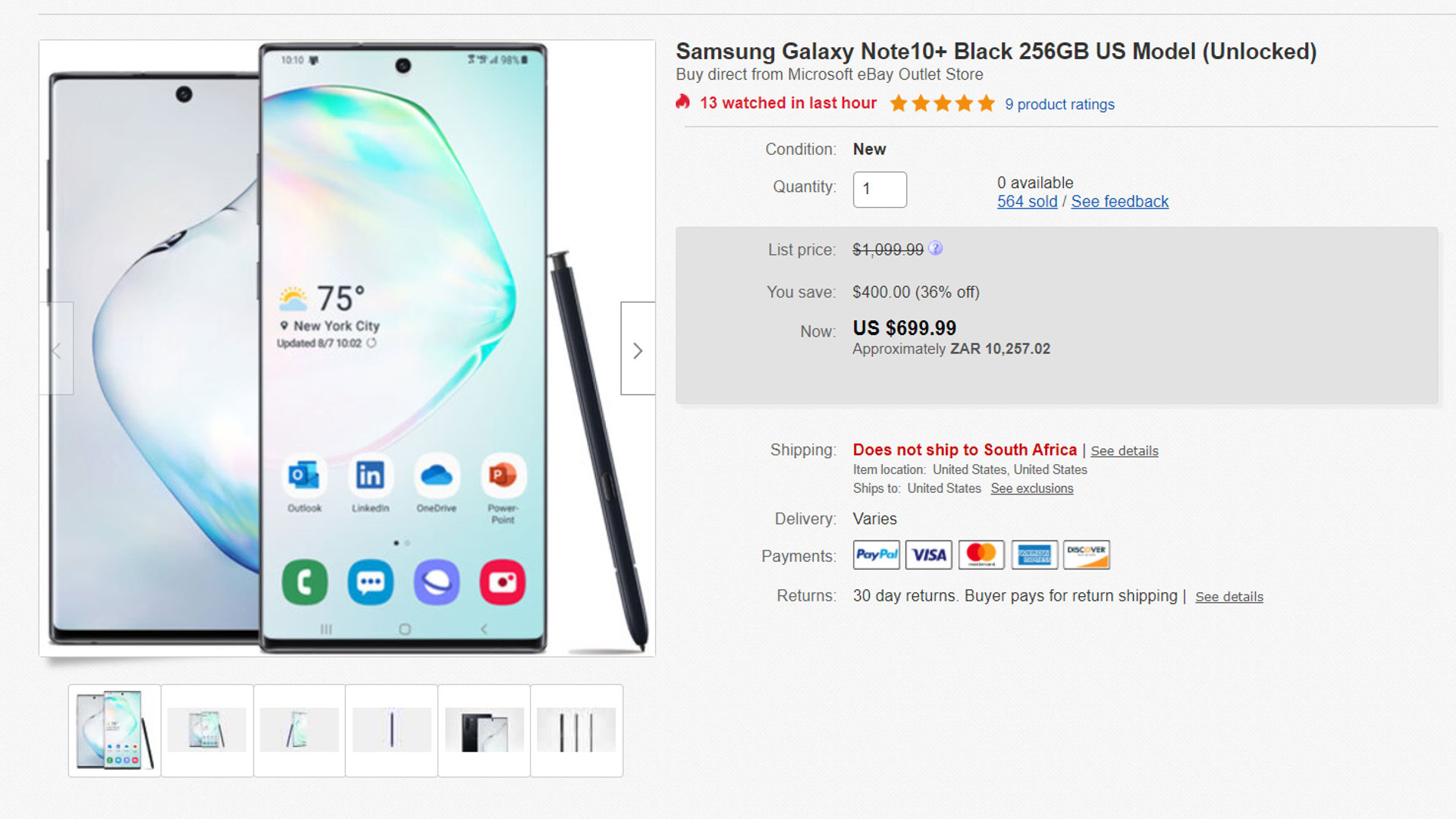Click the Quantity input box

[x=880, y=190]
